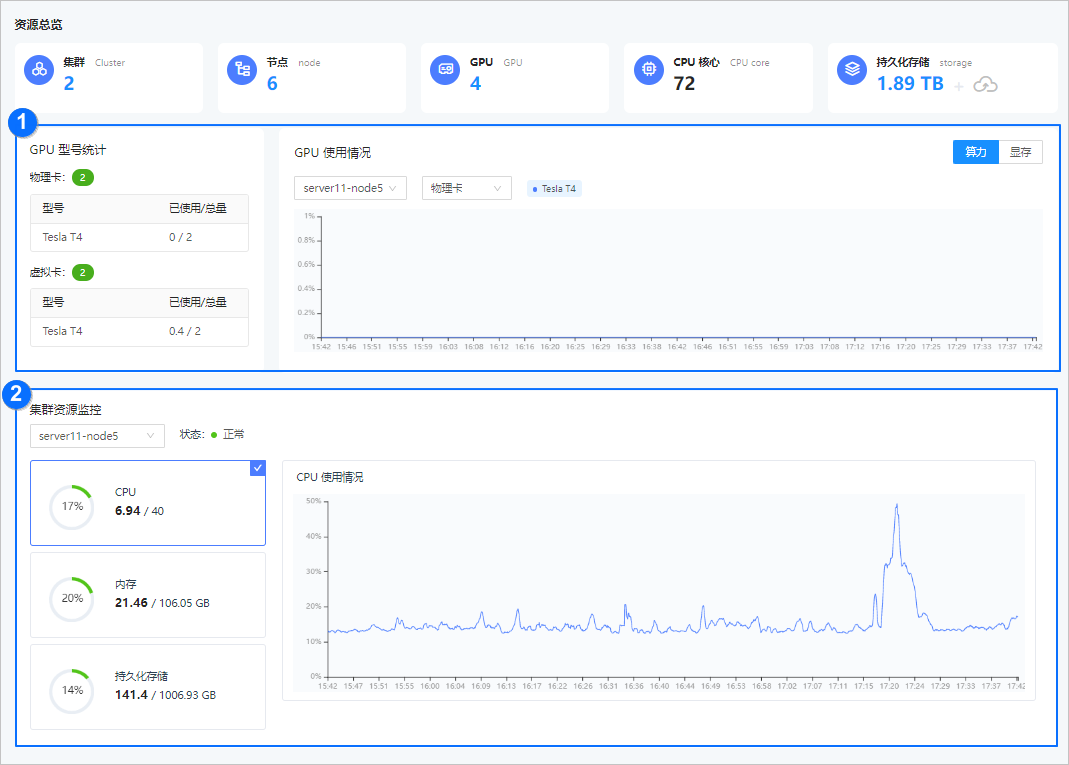Switch to the 显存 tab
1069x765 pixels.
pos(1021,152)
